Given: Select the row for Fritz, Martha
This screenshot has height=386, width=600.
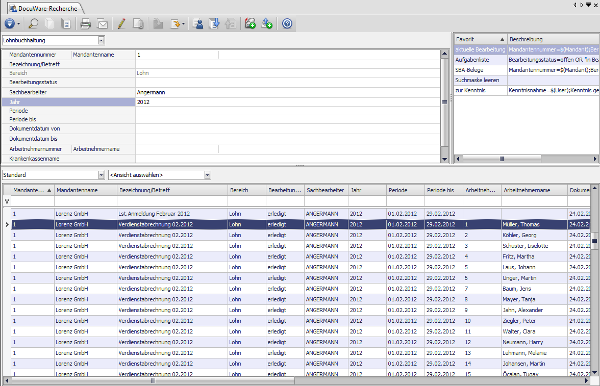Looking at the screenshot, I should coord(300,256).
